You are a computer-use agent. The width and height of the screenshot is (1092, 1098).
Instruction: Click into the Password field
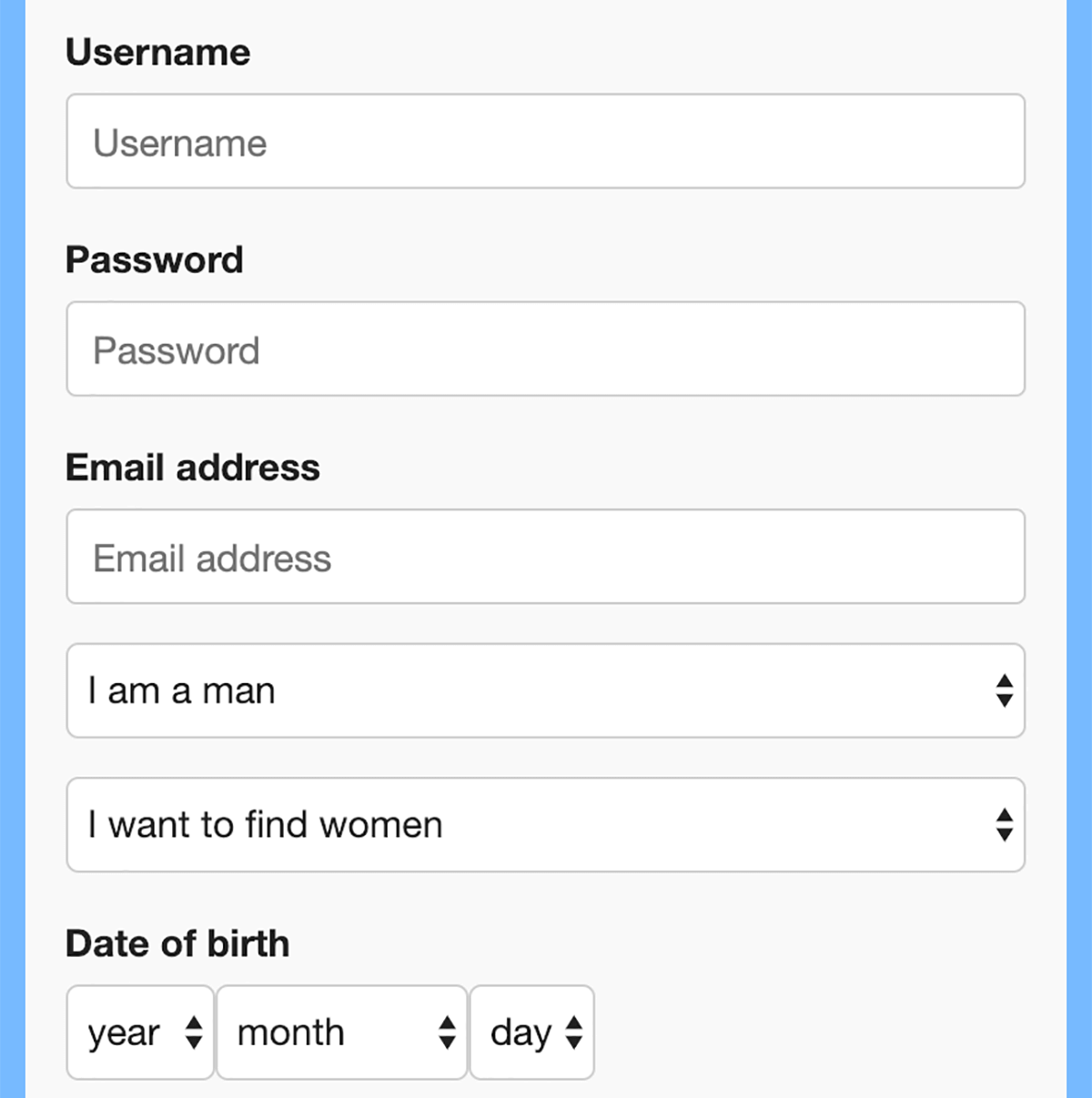546,349
